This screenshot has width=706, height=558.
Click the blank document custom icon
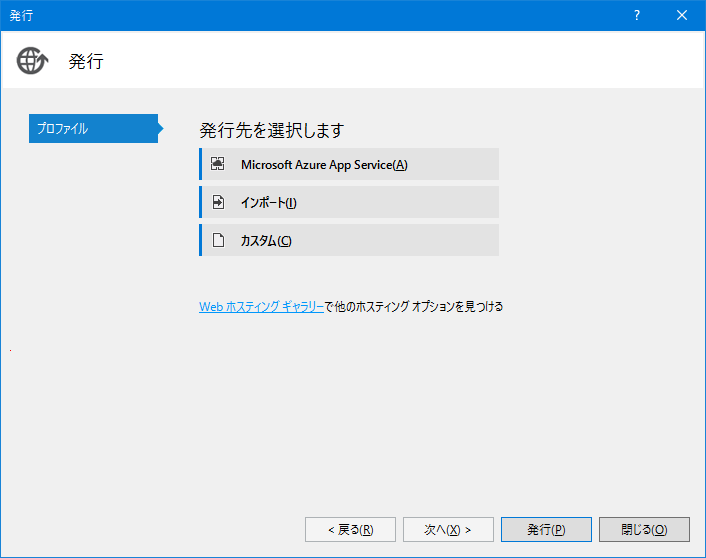coord(218,240)
